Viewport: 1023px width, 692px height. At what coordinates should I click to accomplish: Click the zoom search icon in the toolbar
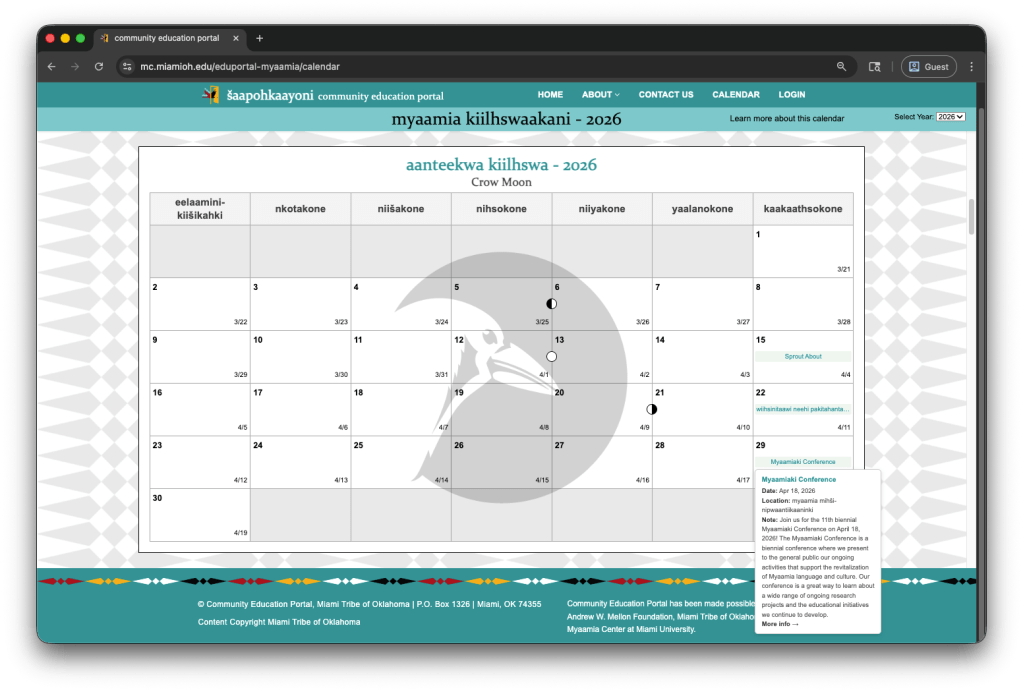coord(841,66)
